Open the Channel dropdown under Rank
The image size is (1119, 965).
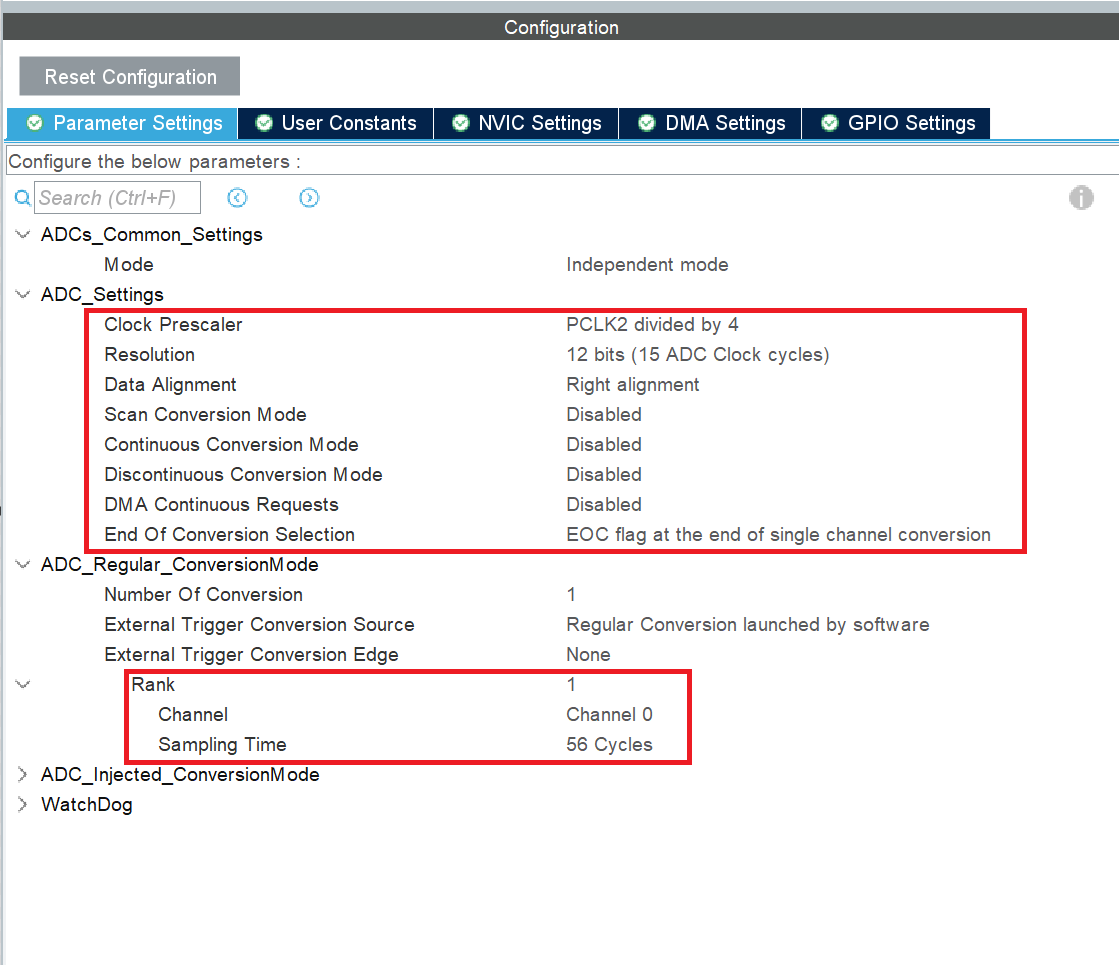(610, 714)
